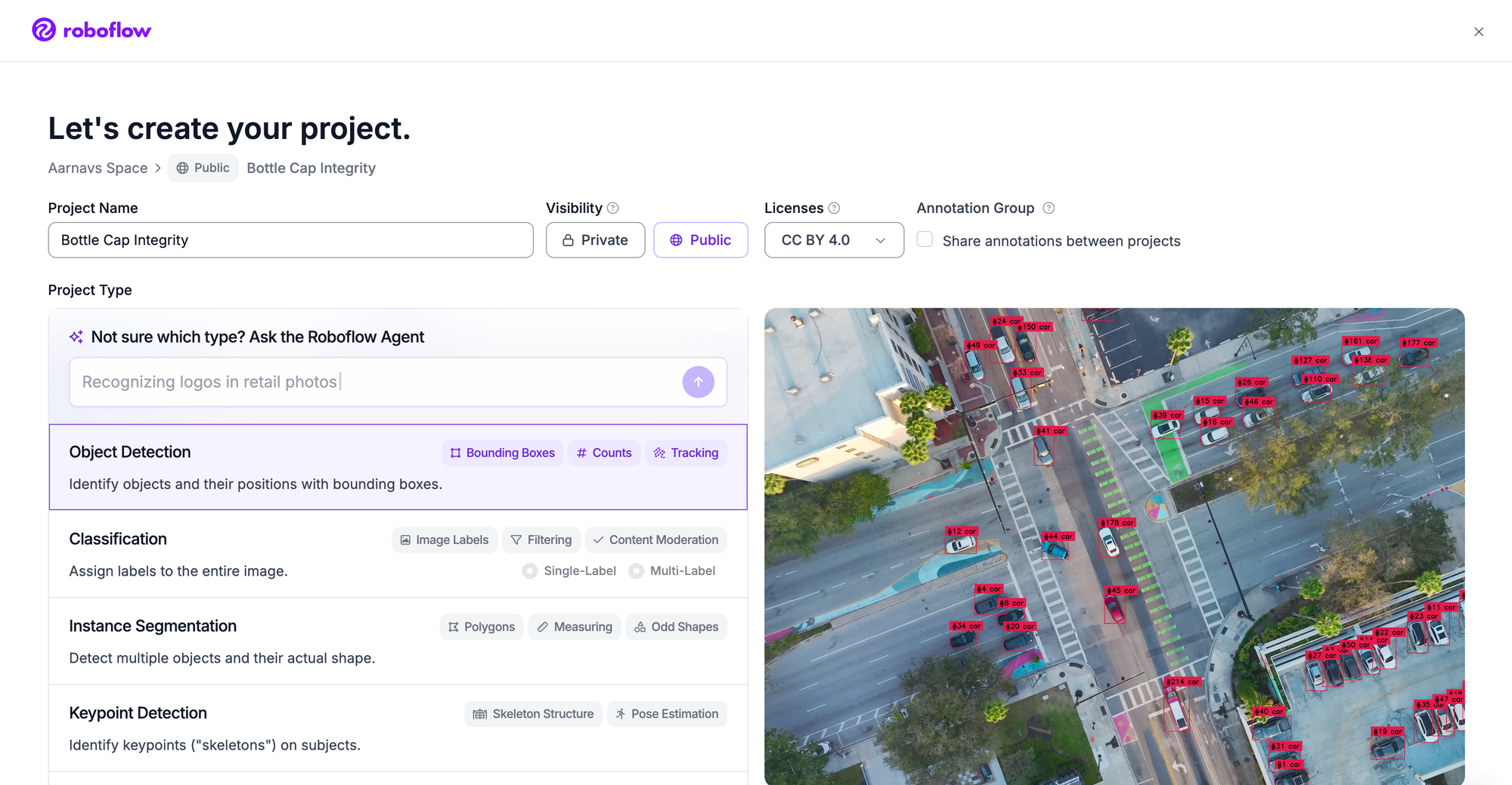Click the Counts hash icon

point(581,453)
